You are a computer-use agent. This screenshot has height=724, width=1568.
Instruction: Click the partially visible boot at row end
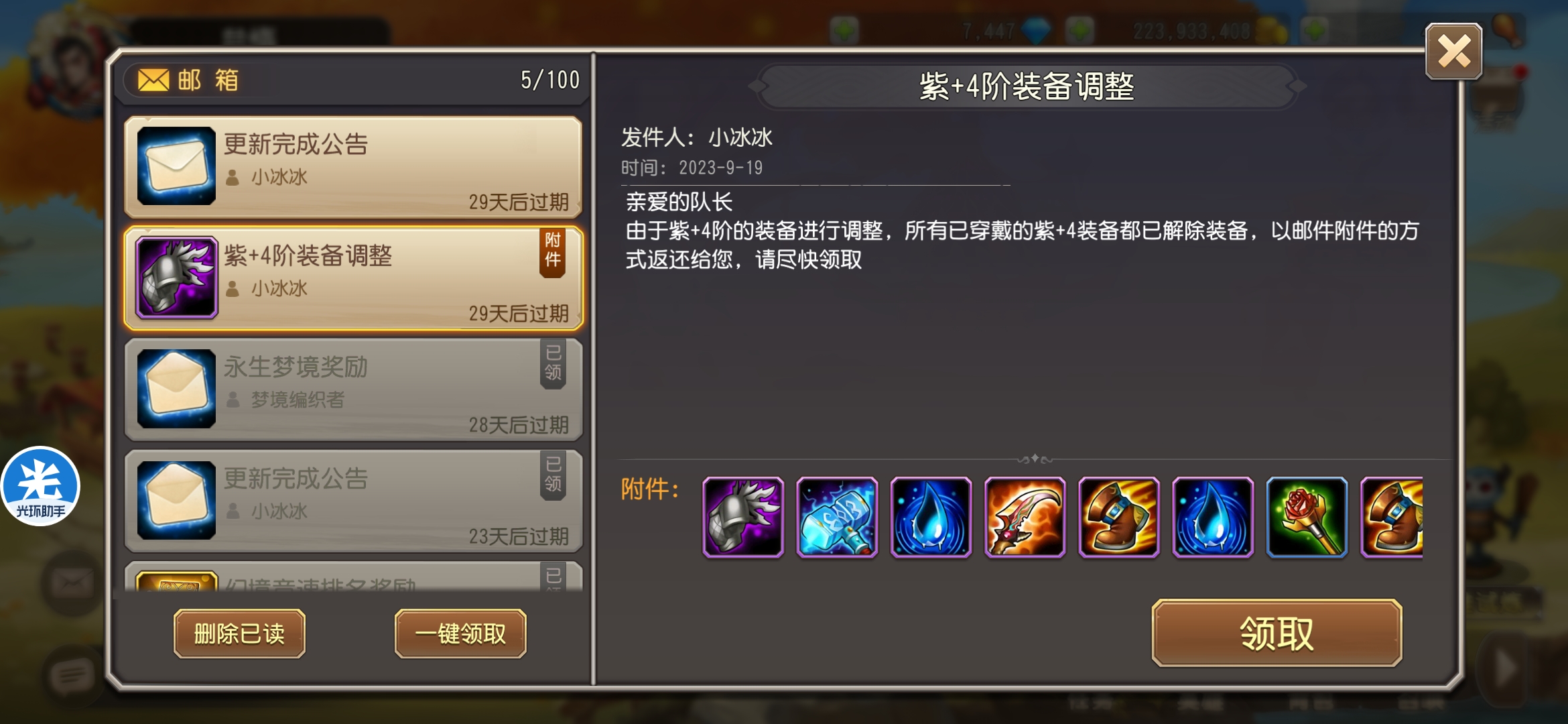[1392, 517]
